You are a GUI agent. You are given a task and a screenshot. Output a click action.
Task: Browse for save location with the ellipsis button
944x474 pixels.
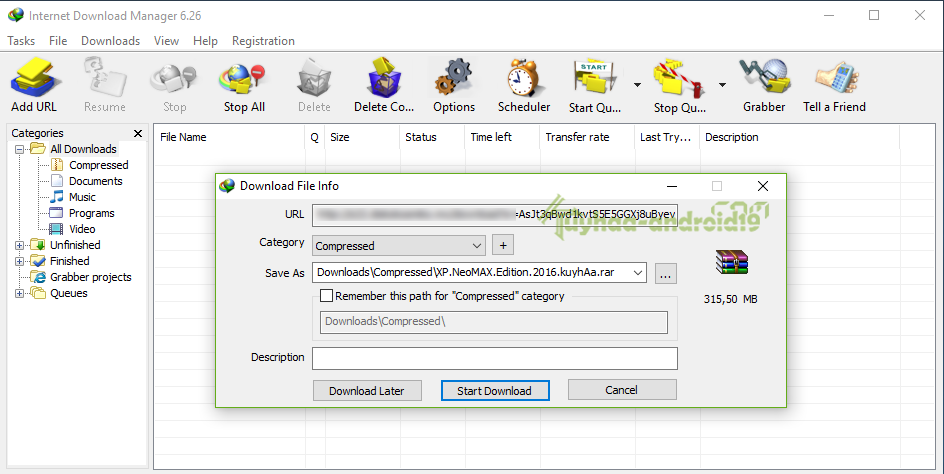[665, 273]
